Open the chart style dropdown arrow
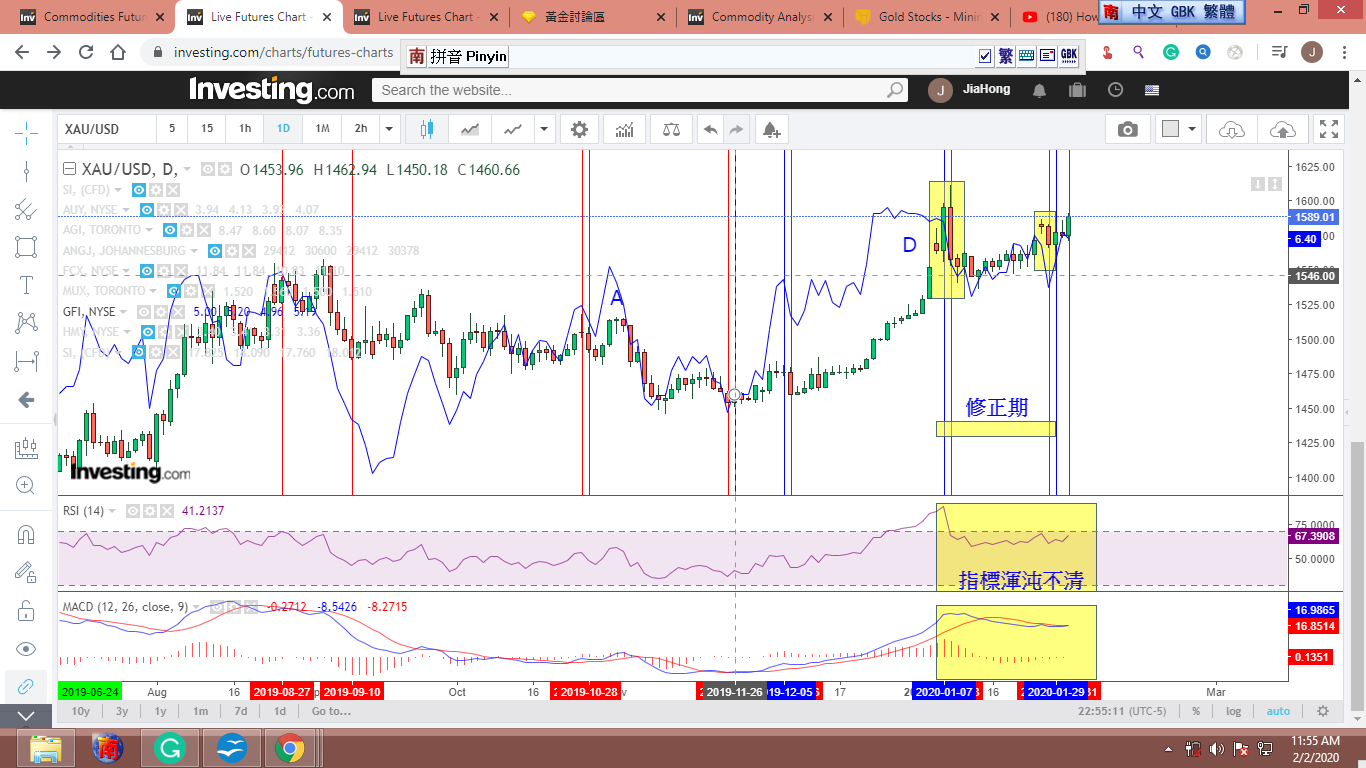 point(543,129)
